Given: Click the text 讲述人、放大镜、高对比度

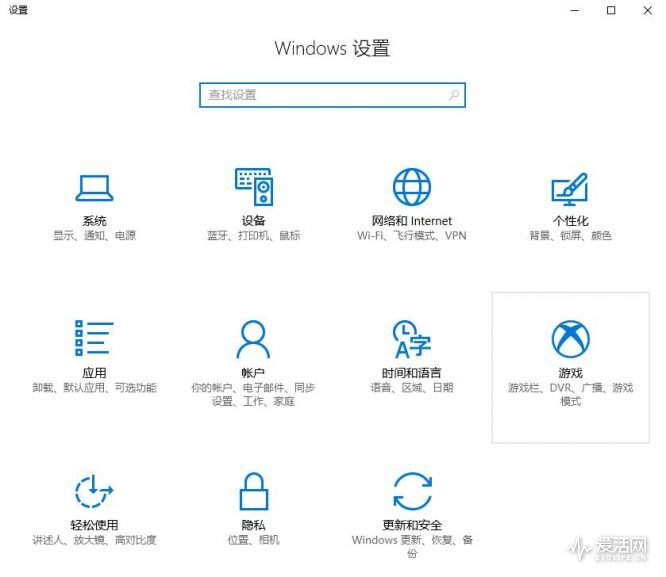Looking at the screenshot, I should point(94,540).
